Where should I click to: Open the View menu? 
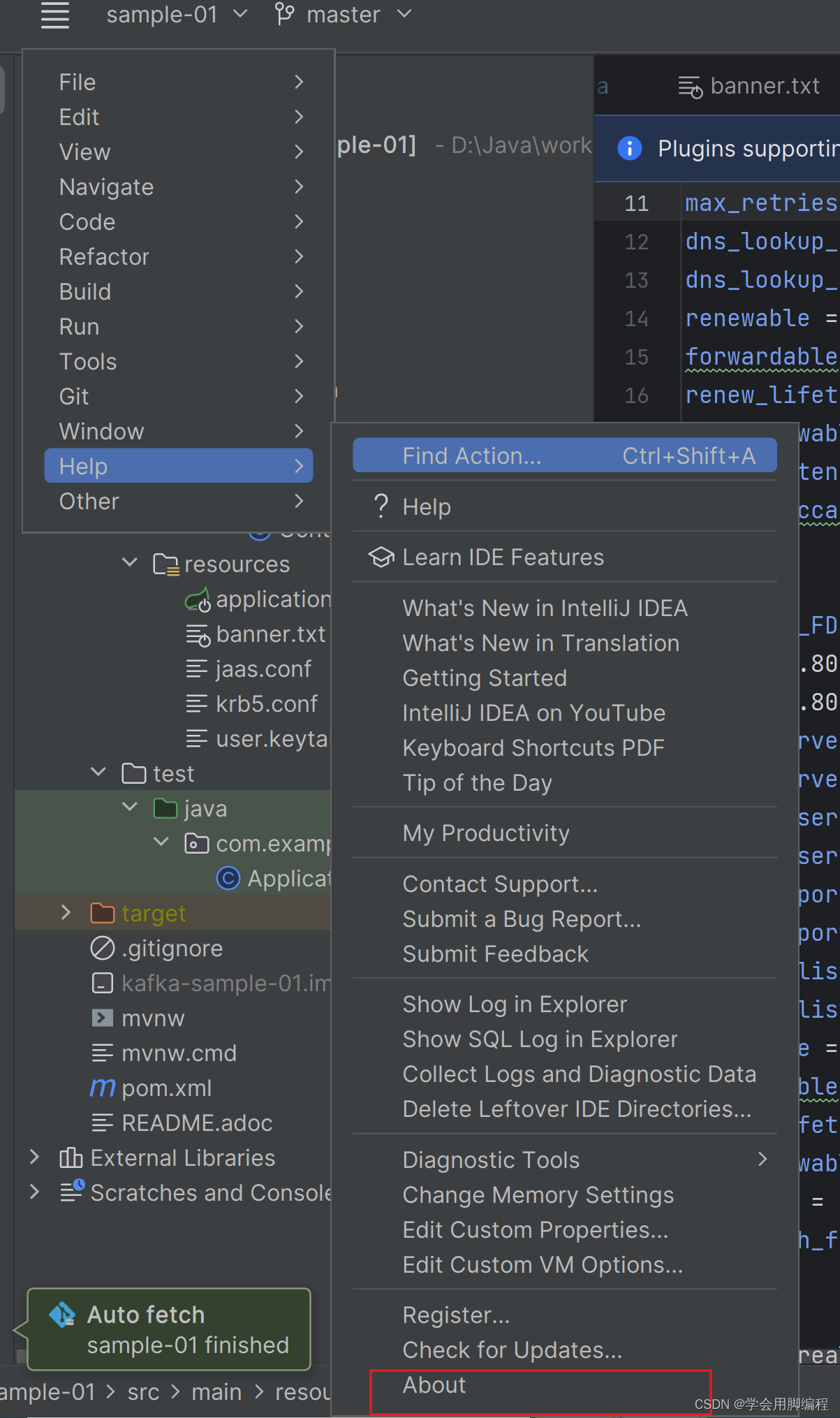click(179, 152)
